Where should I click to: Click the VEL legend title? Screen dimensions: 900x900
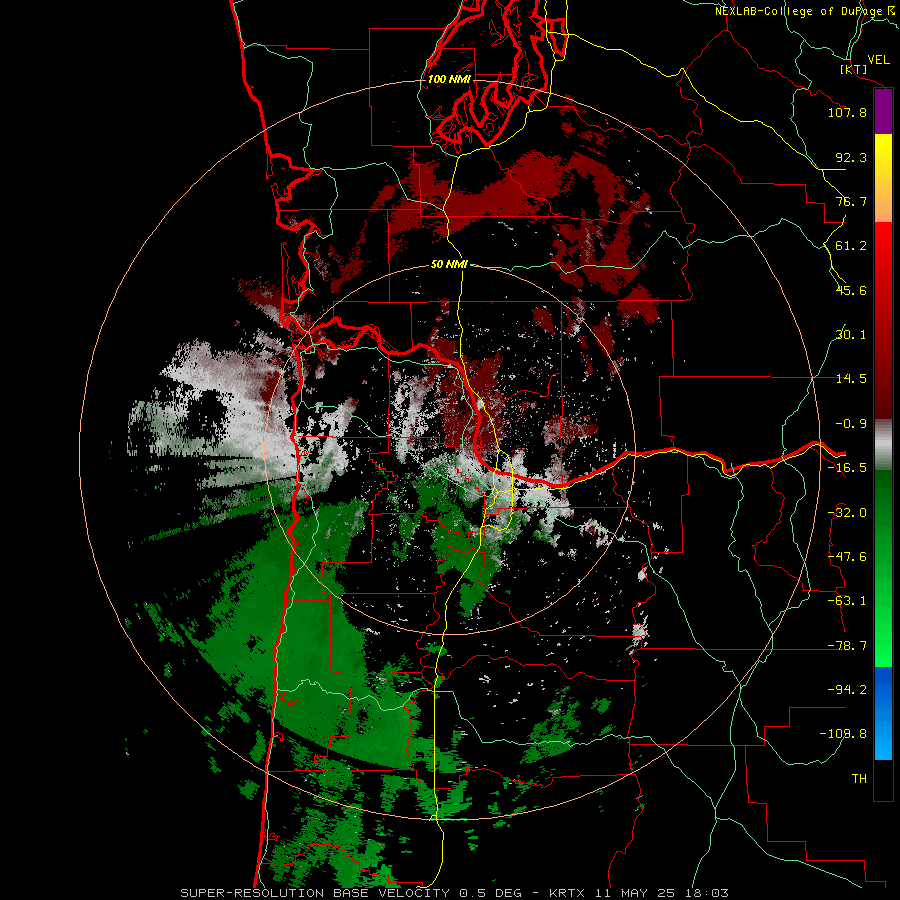879,60
